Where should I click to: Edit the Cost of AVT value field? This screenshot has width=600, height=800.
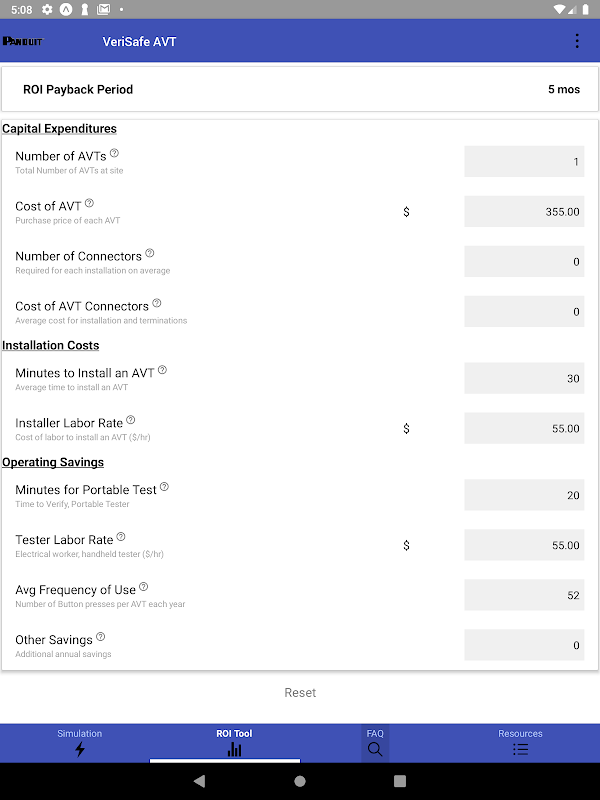[524, 212]
